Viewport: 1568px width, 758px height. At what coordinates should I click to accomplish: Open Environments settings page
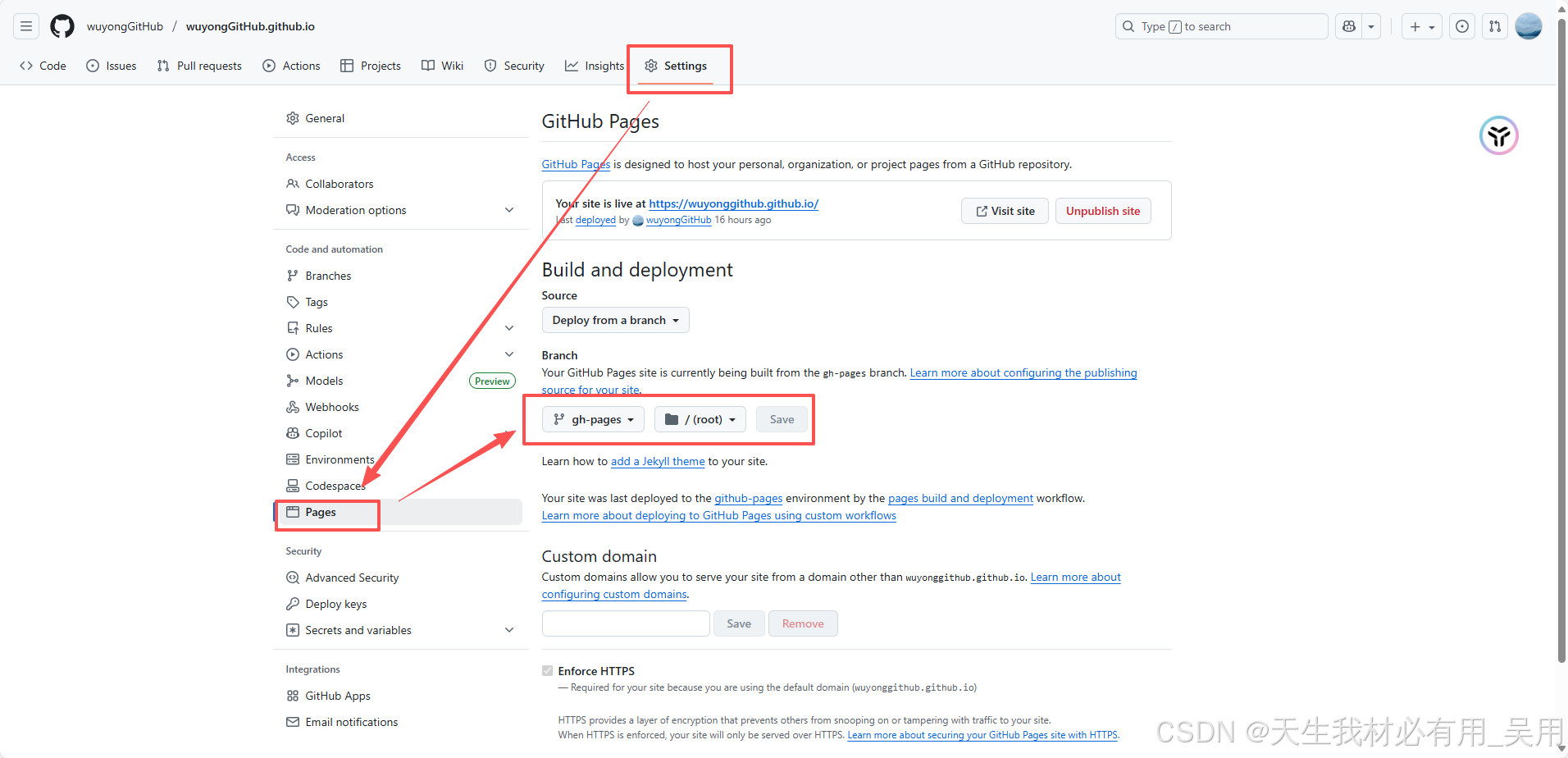coord(340,459)
